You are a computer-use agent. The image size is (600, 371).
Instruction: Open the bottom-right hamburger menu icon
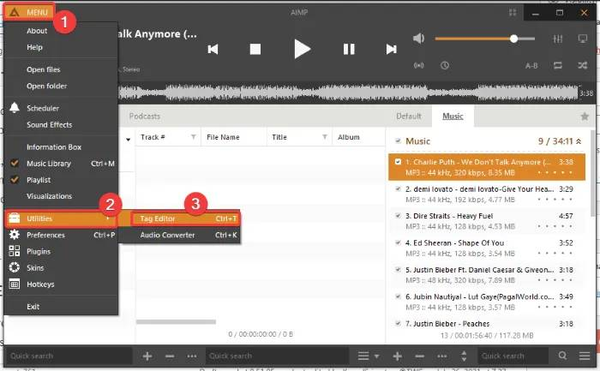pos(584,356)
